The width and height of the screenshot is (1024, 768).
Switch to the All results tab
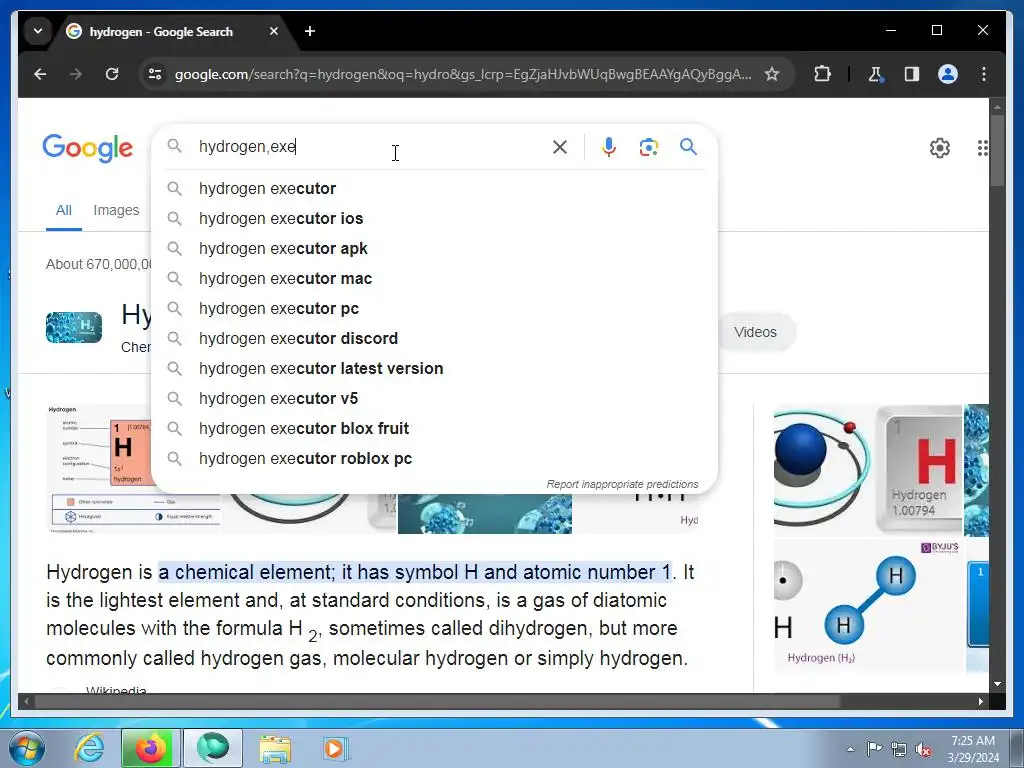pyautogui.click(x=63, y=210)
